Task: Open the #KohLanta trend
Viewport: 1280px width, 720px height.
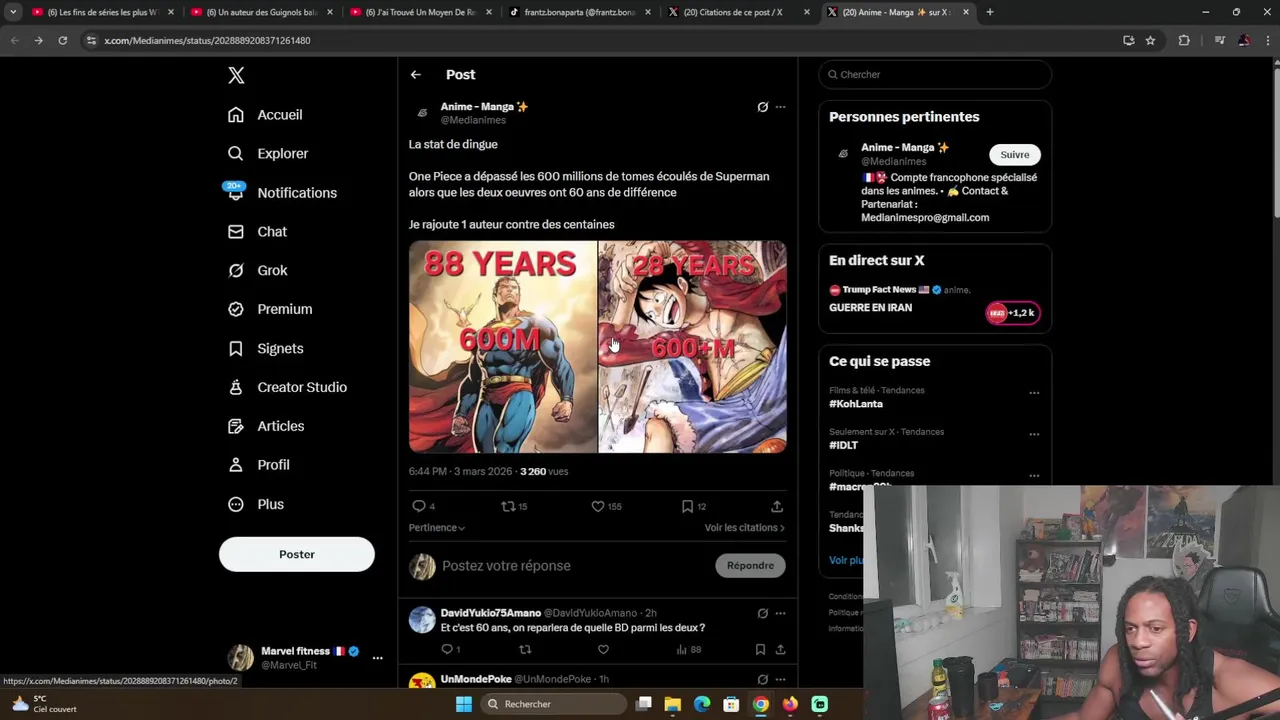Action: [x=856, y=404]
